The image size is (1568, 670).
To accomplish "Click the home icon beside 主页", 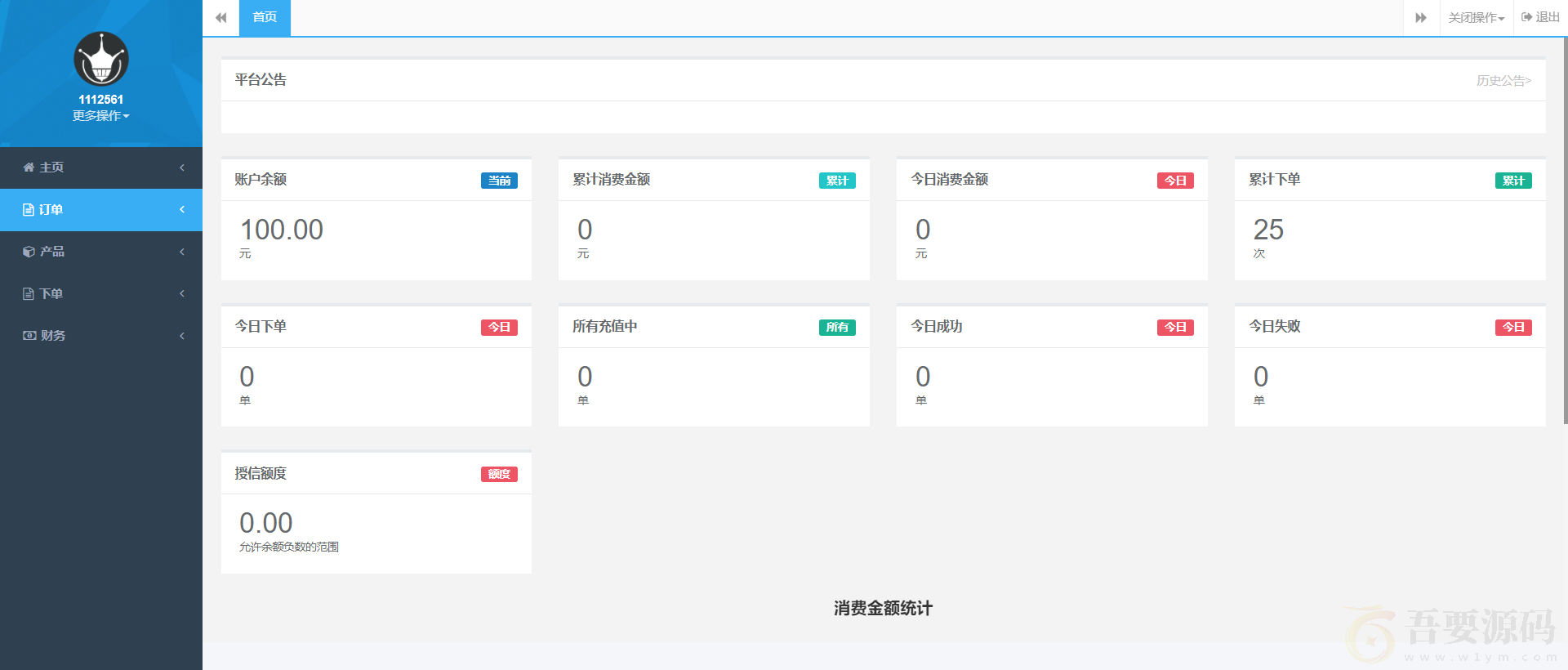I will 29,167.
